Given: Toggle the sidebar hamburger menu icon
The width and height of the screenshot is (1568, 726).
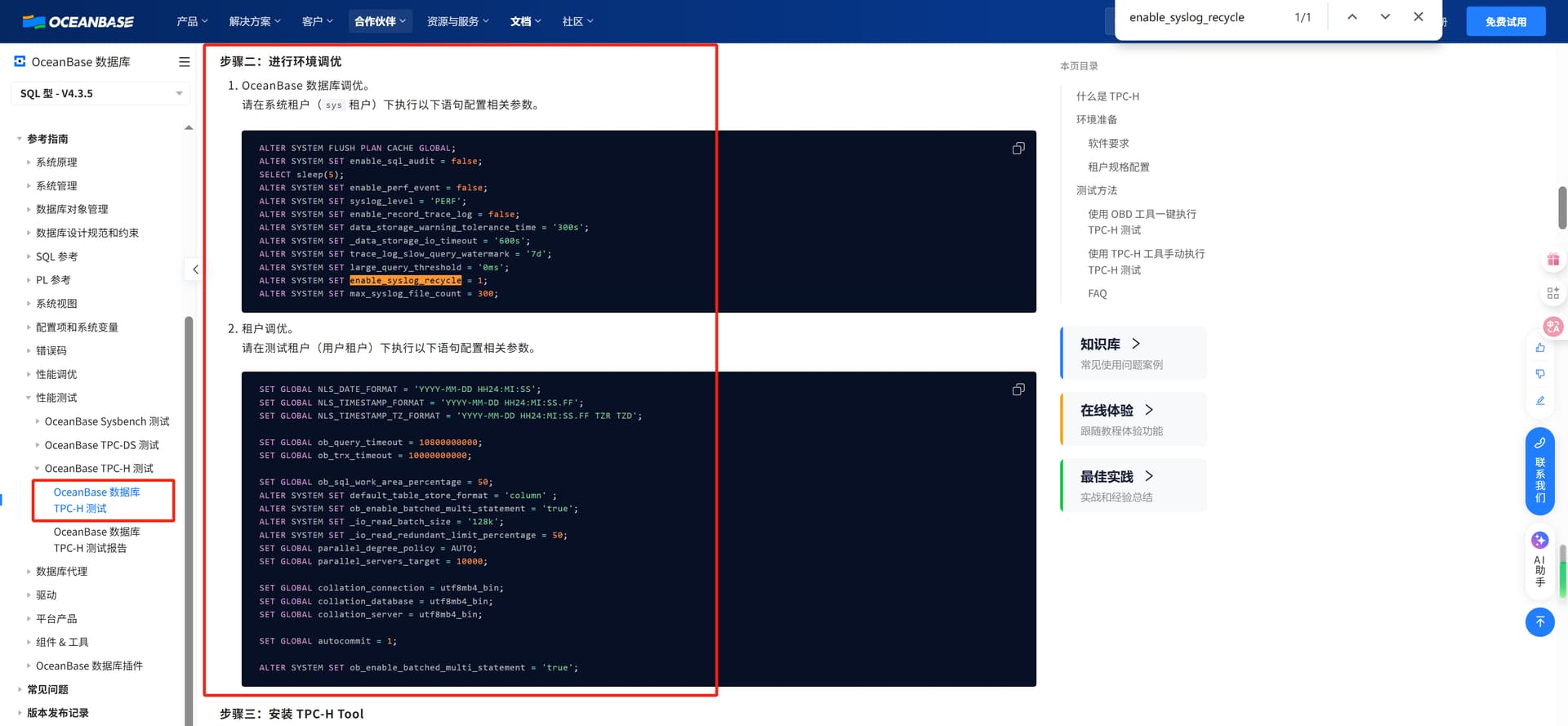Looking at the screenshot, I should [185, 62].
